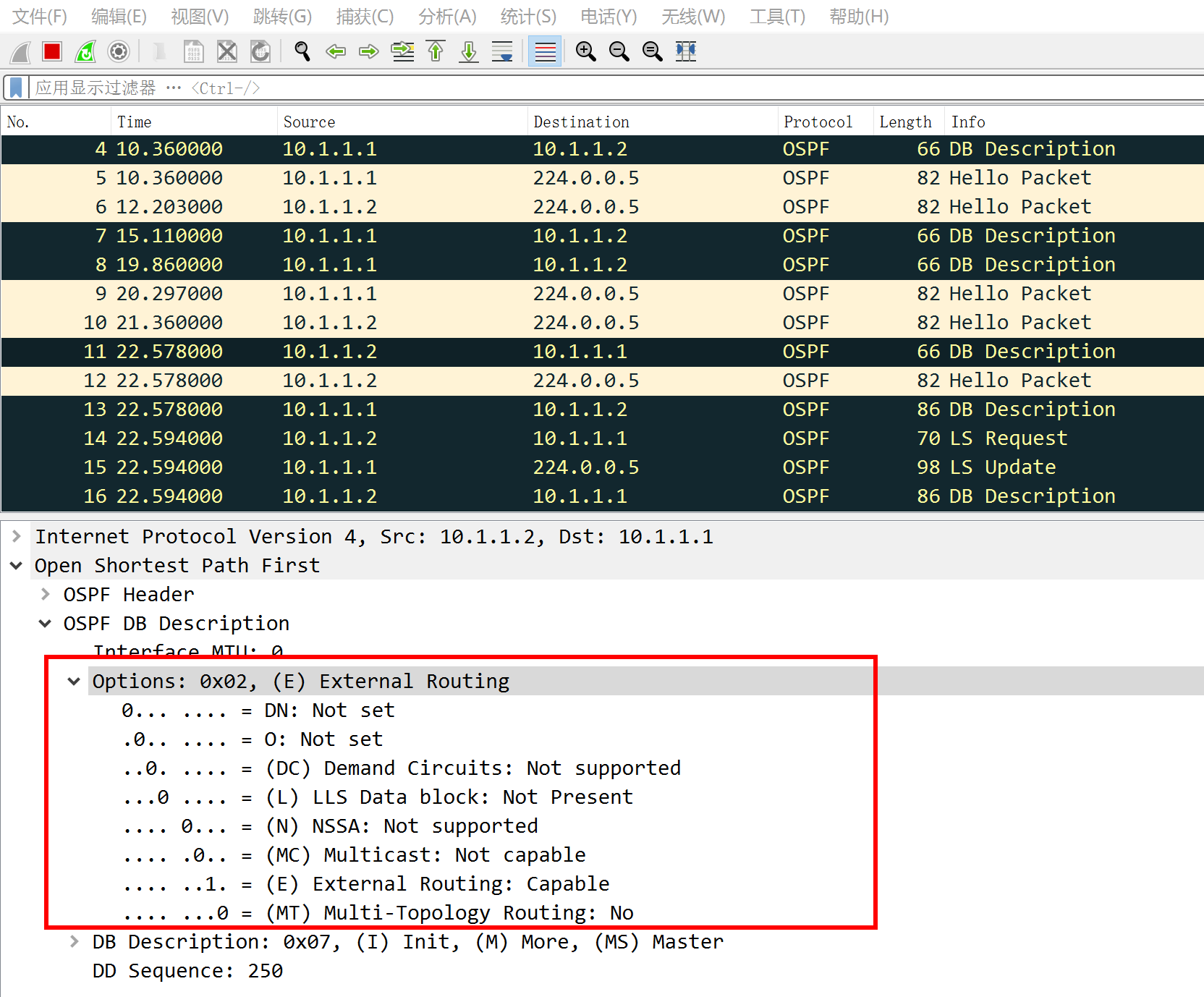Restart the current capture
The width and height of the screenshot is (1204, 997).
[85, 51]
